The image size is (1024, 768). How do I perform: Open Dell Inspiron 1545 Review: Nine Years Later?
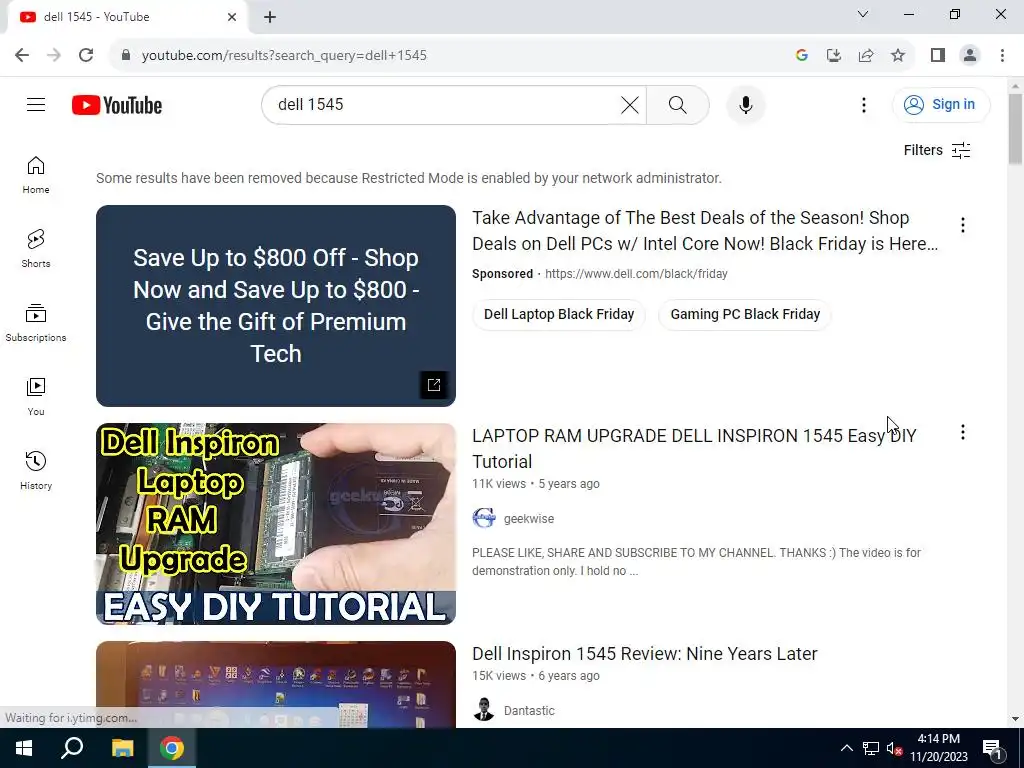pyautogui.click(x=645, y=654)
